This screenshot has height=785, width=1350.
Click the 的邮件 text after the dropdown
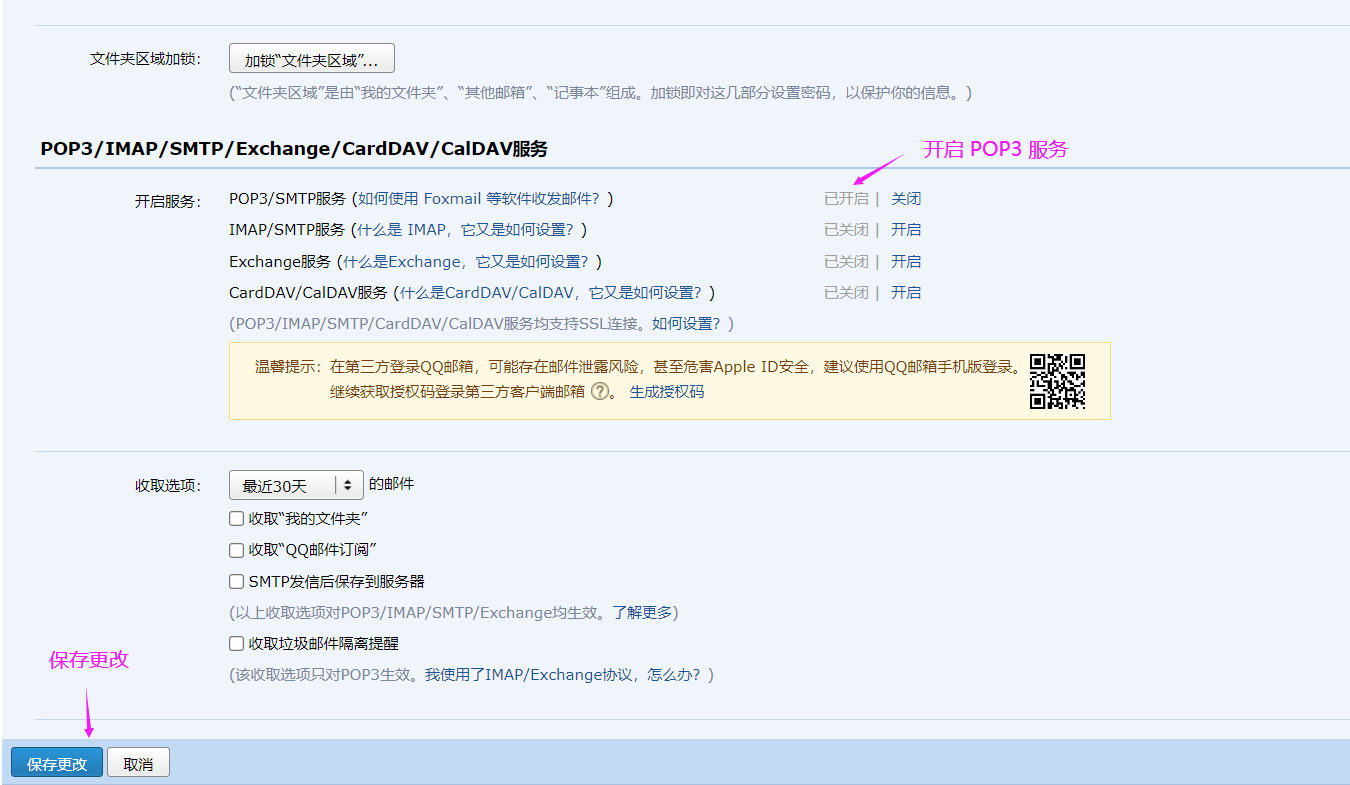[391, 484]
